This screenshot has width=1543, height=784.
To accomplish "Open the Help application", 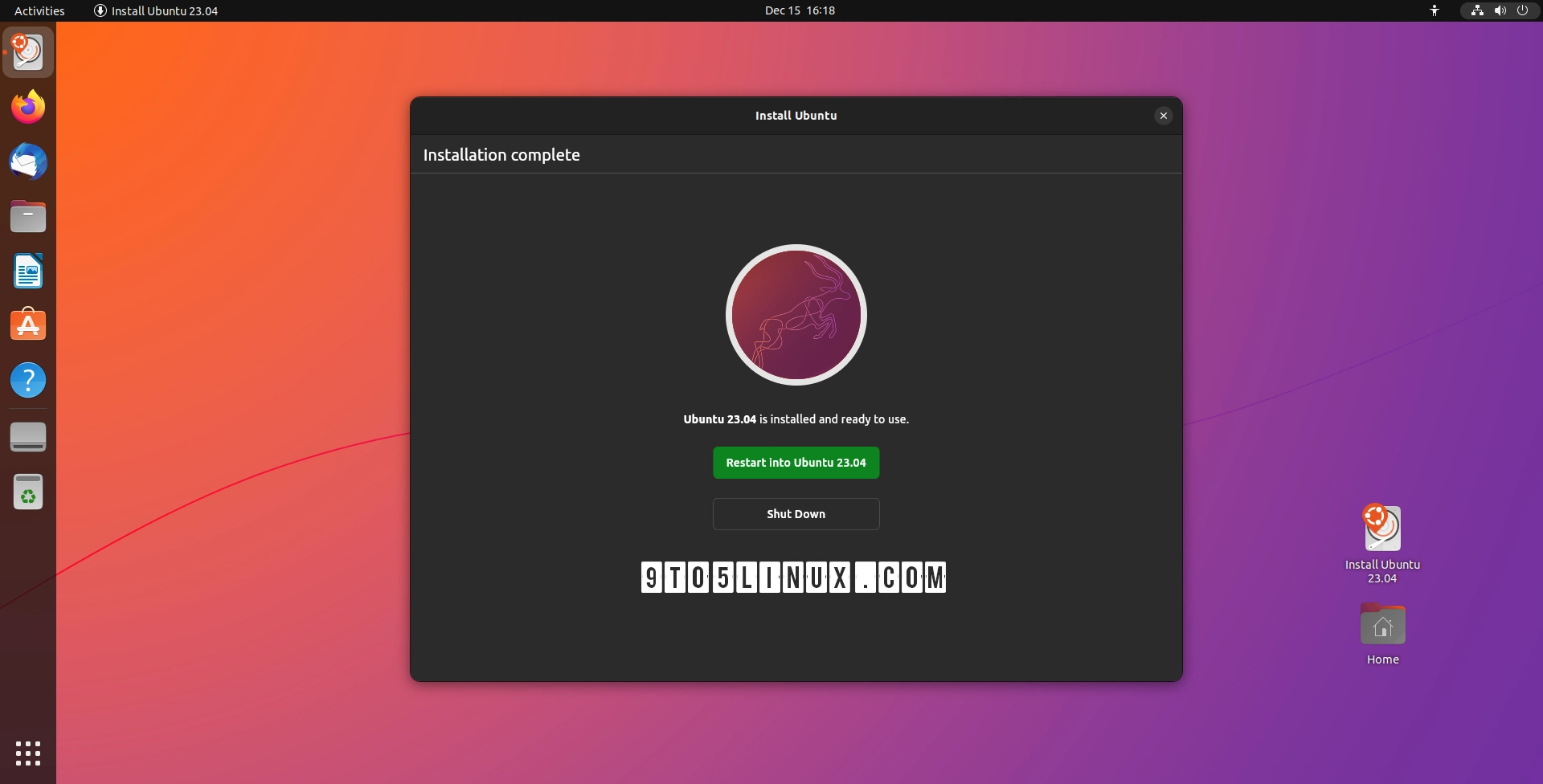I will click(28, 379).
